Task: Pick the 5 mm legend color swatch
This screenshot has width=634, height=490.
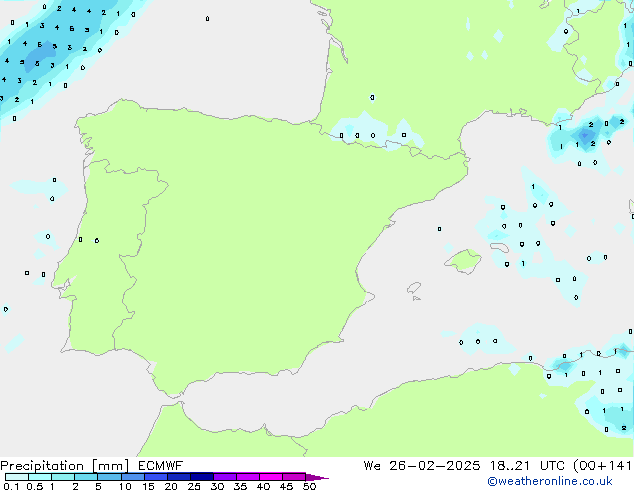Action: pos(109,477)
